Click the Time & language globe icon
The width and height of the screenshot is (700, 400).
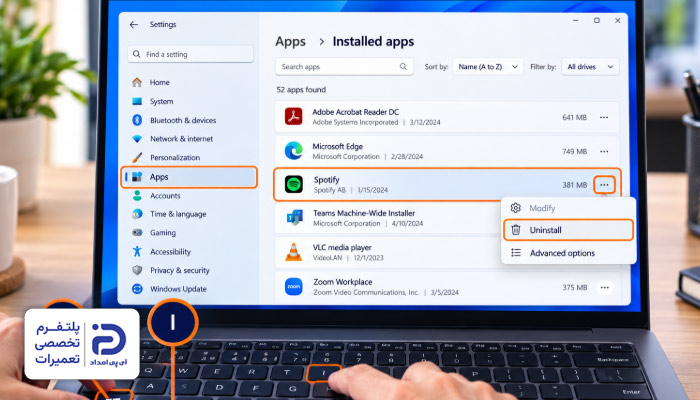tap(137, 214)
